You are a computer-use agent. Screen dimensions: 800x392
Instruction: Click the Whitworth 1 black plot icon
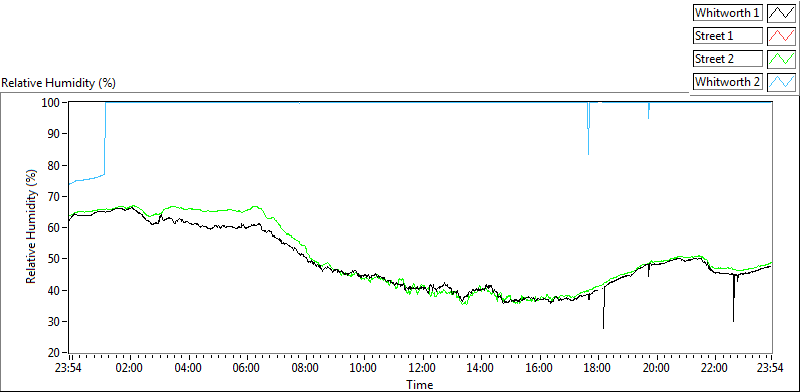click(781, 13)
